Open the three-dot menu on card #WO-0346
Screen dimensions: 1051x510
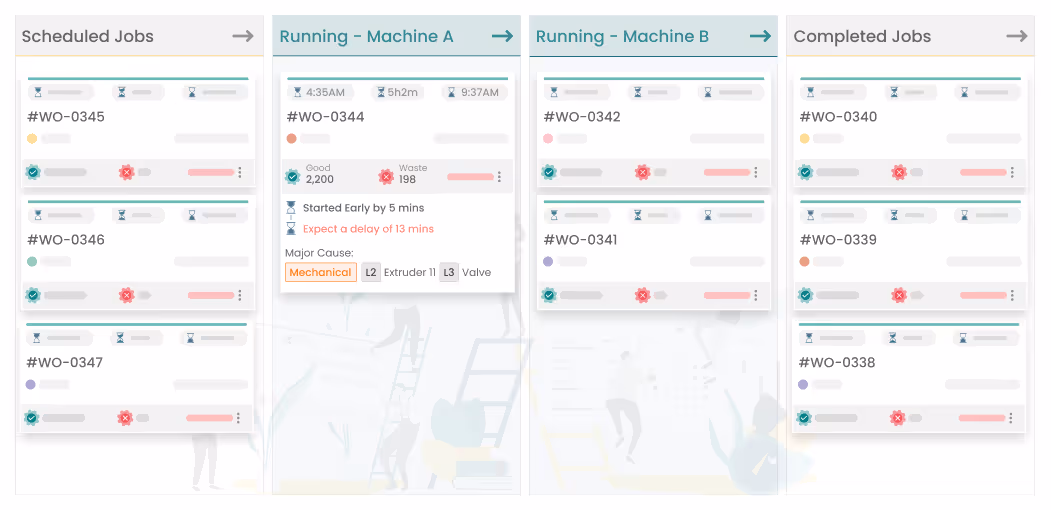pos(240,295)
